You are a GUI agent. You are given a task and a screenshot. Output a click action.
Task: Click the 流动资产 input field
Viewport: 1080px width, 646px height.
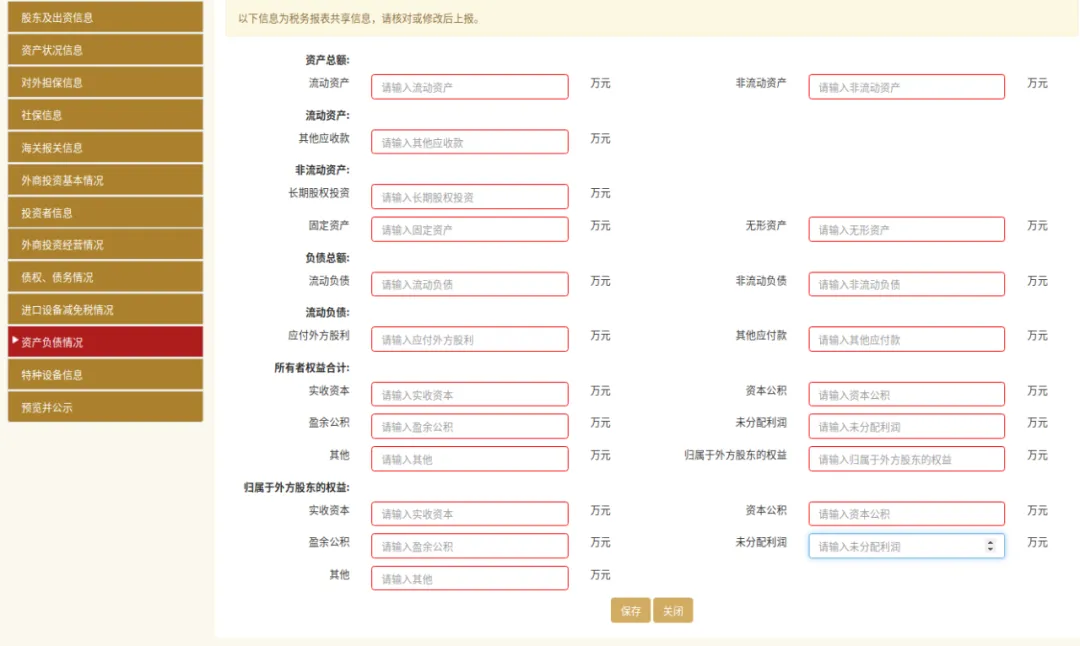tap(469, 86)
